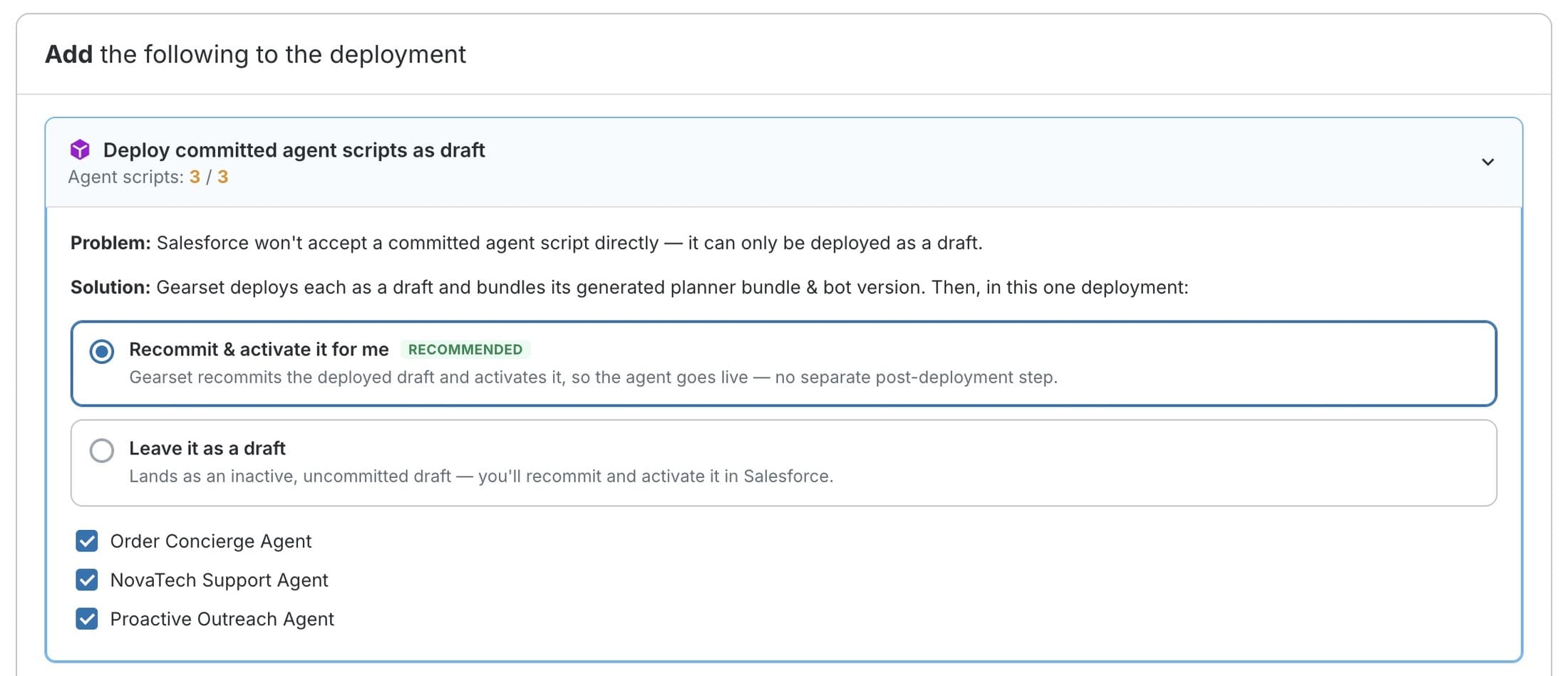Screen dimensions: 1568x676
Task: Click the RECOMMENDED badge
Action: 465,350
